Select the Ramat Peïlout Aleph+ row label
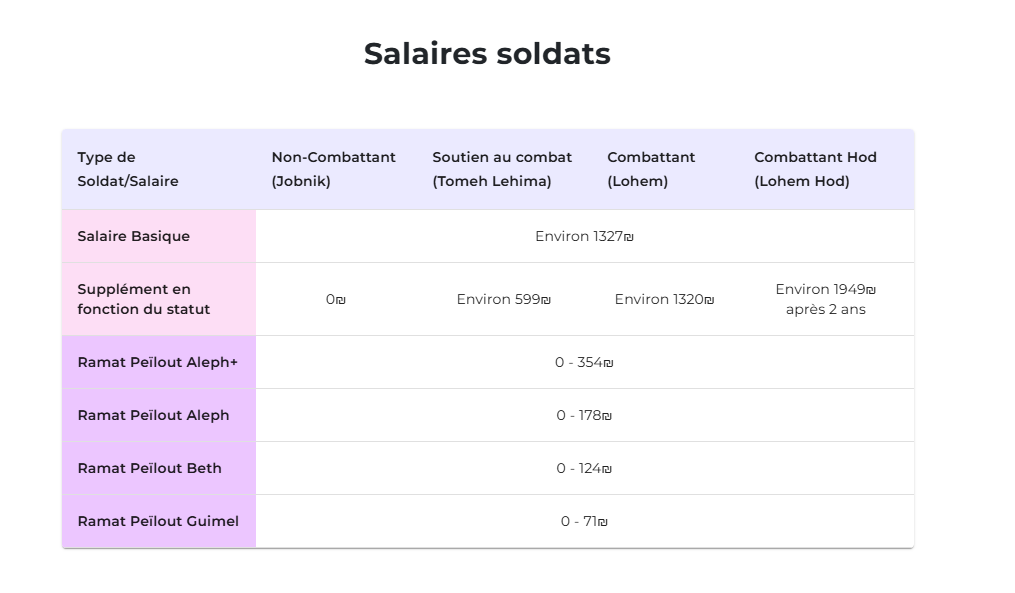 [x=159, y=362]
